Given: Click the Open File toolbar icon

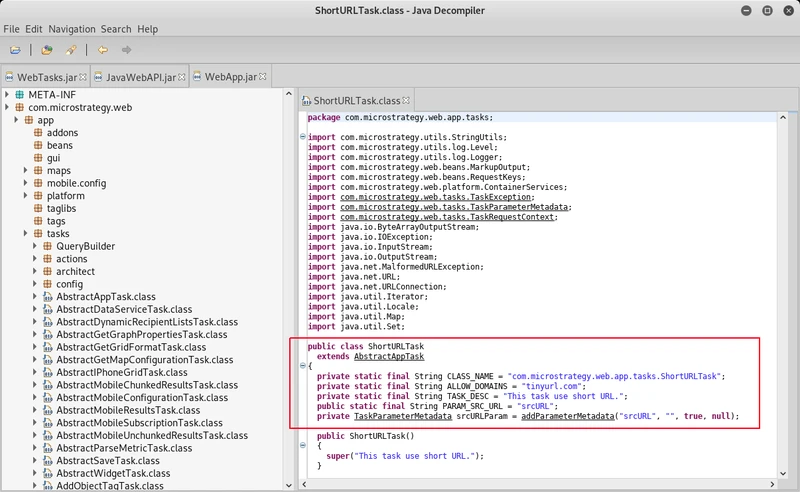Looking at the screenshot, I should click(x=15, y=50).
